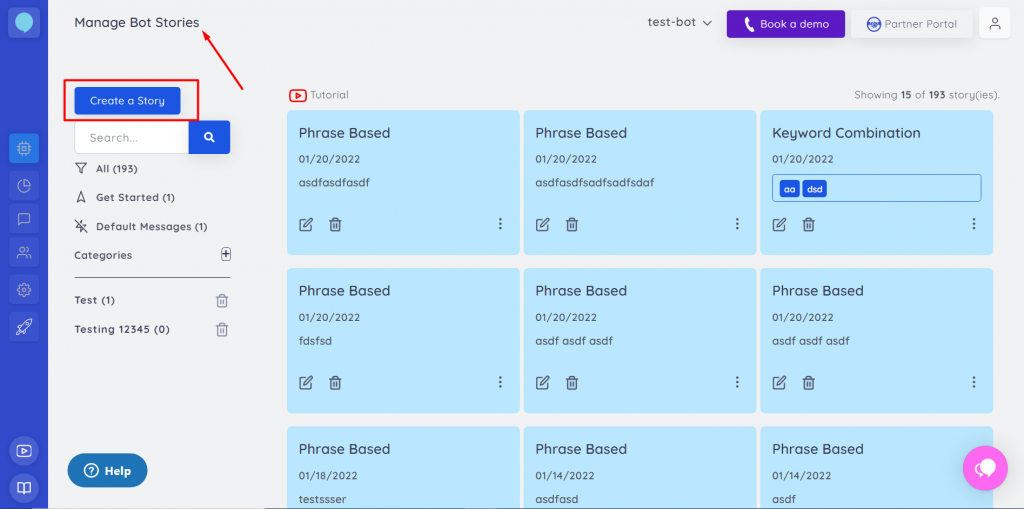Click into the Search input field
1024x509 pixels.
pos(131,137)
